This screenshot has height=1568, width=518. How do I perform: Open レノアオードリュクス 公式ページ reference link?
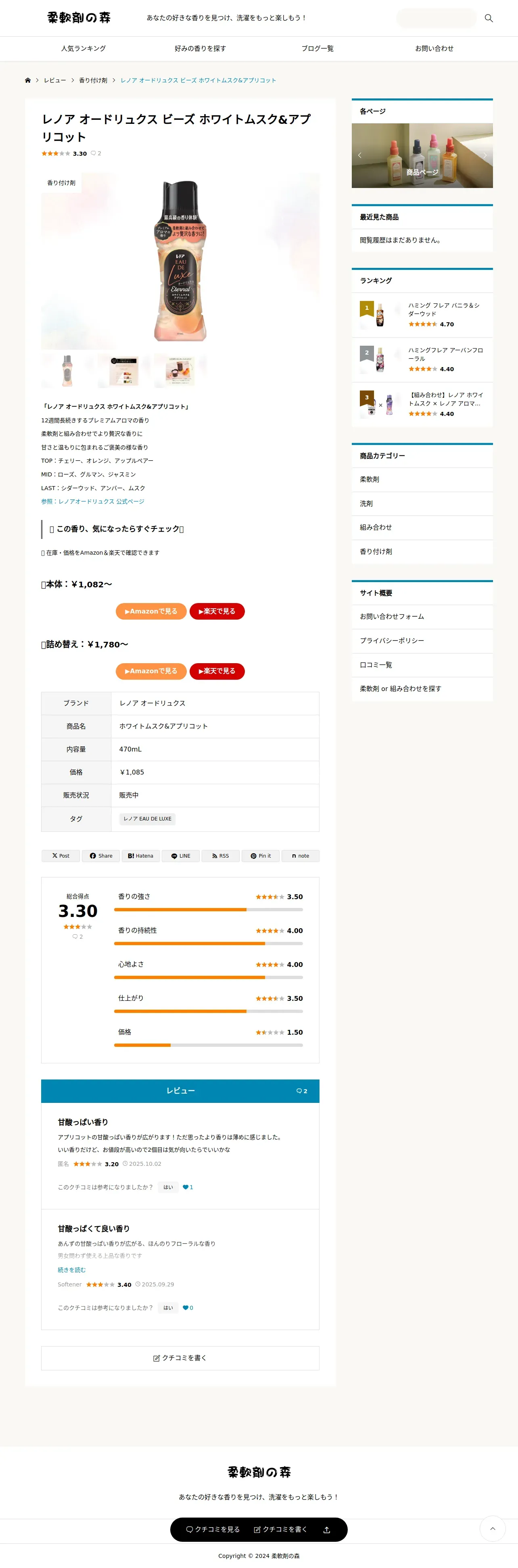92,501
